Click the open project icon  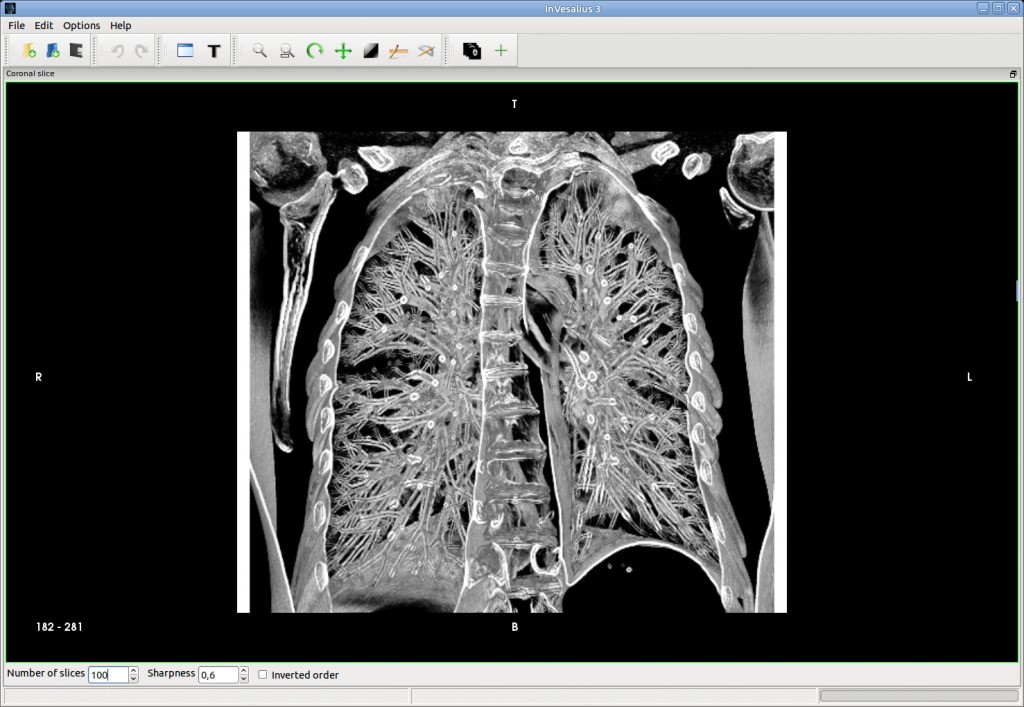[53, 51]
